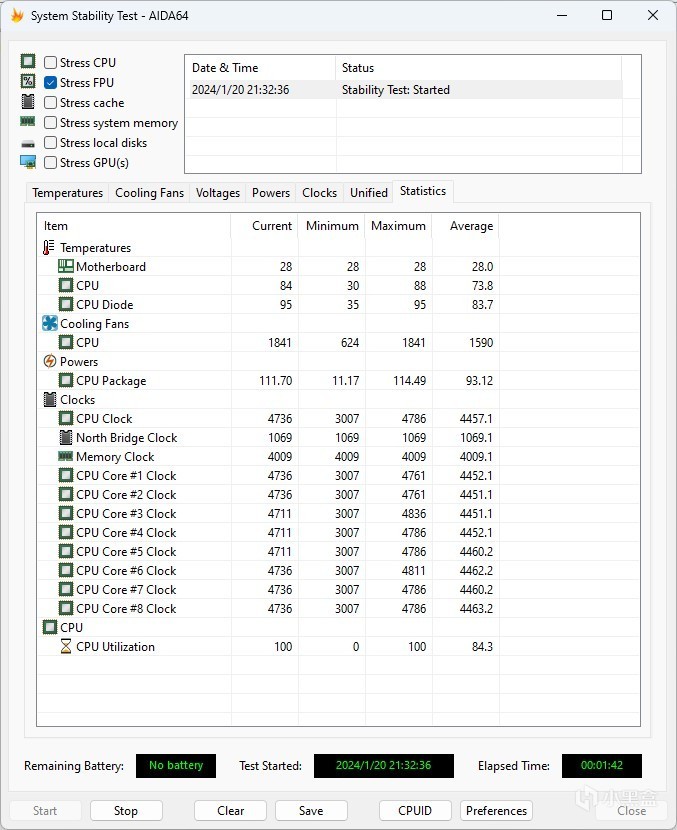Image resolution: width=677 pixels, height=830 pixels.
Task: Click the Motherboard row icon
Action: (66, 266)
